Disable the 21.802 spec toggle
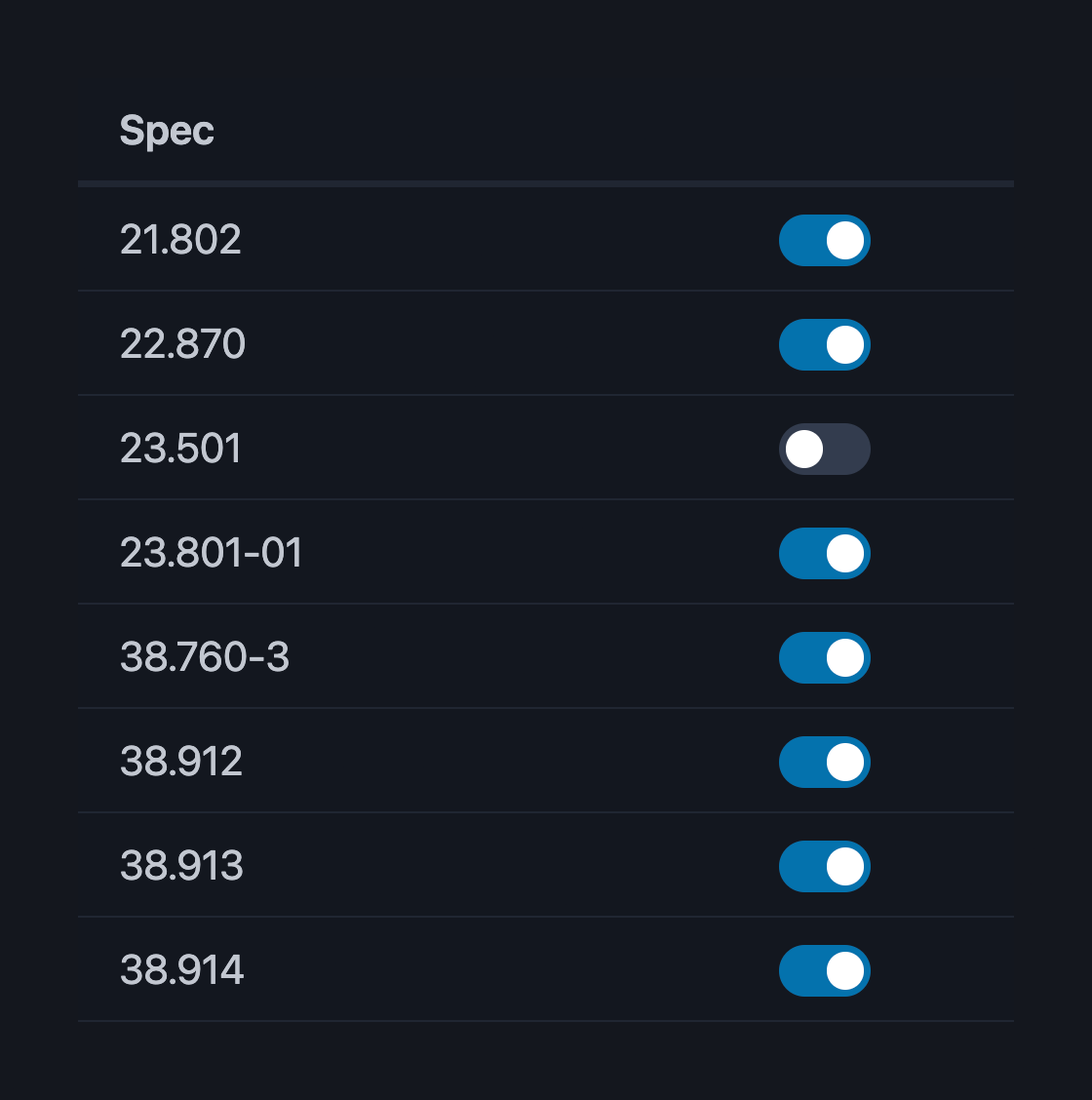The image size is (1092, 1100). 825,241
